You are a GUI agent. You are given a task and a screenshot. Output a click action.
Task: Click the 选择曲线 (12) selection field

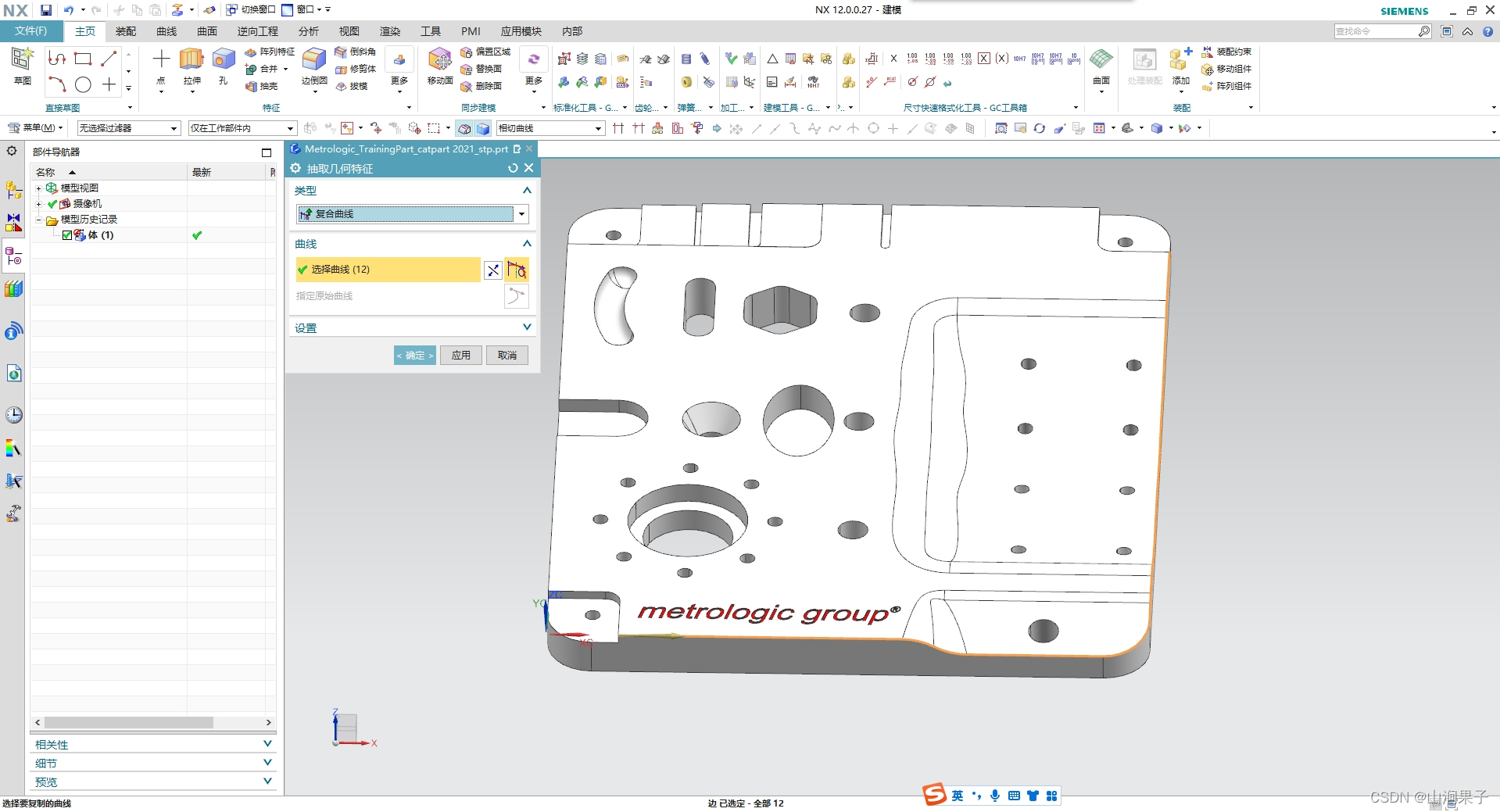388,270
